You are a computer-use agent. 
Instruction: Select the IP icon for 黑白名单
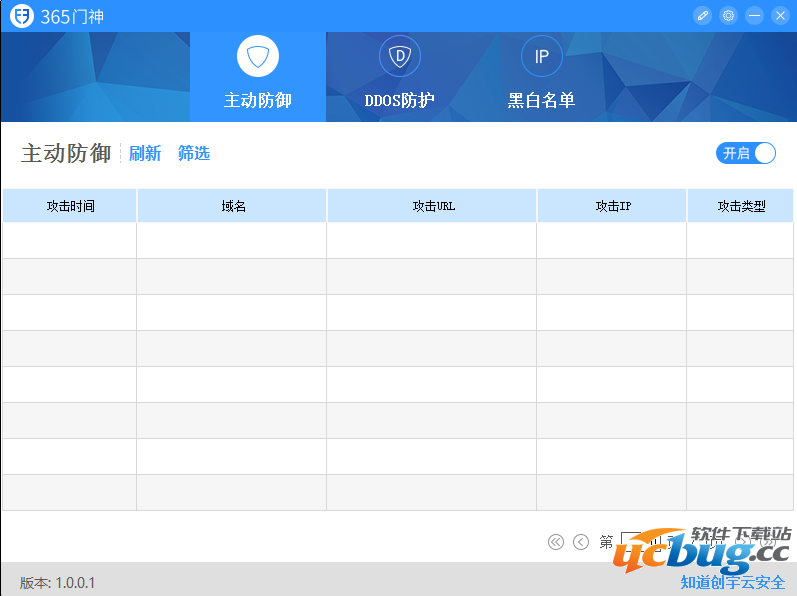[x=541, y=56]
